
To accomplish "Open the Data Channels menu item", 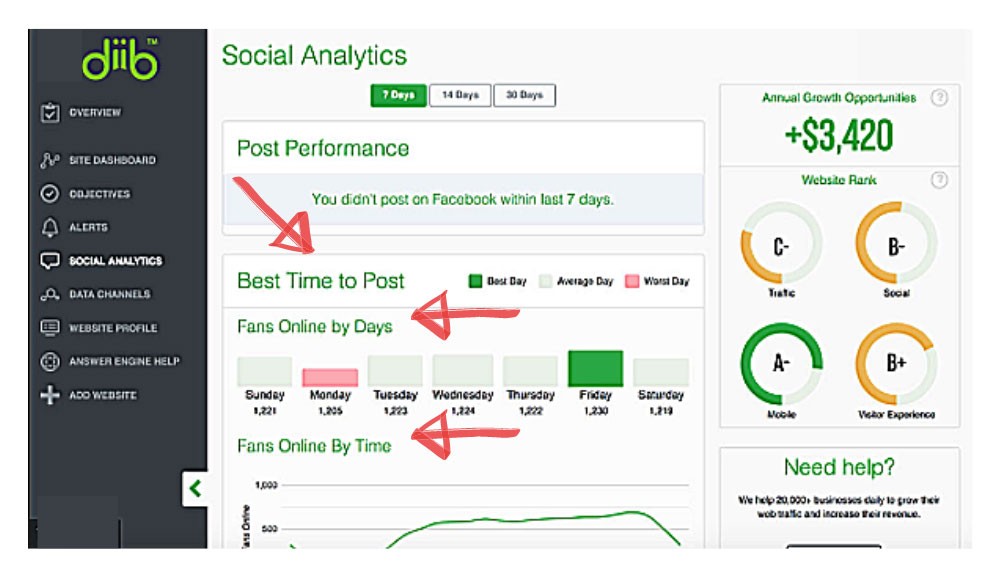I will pos(110,294).
